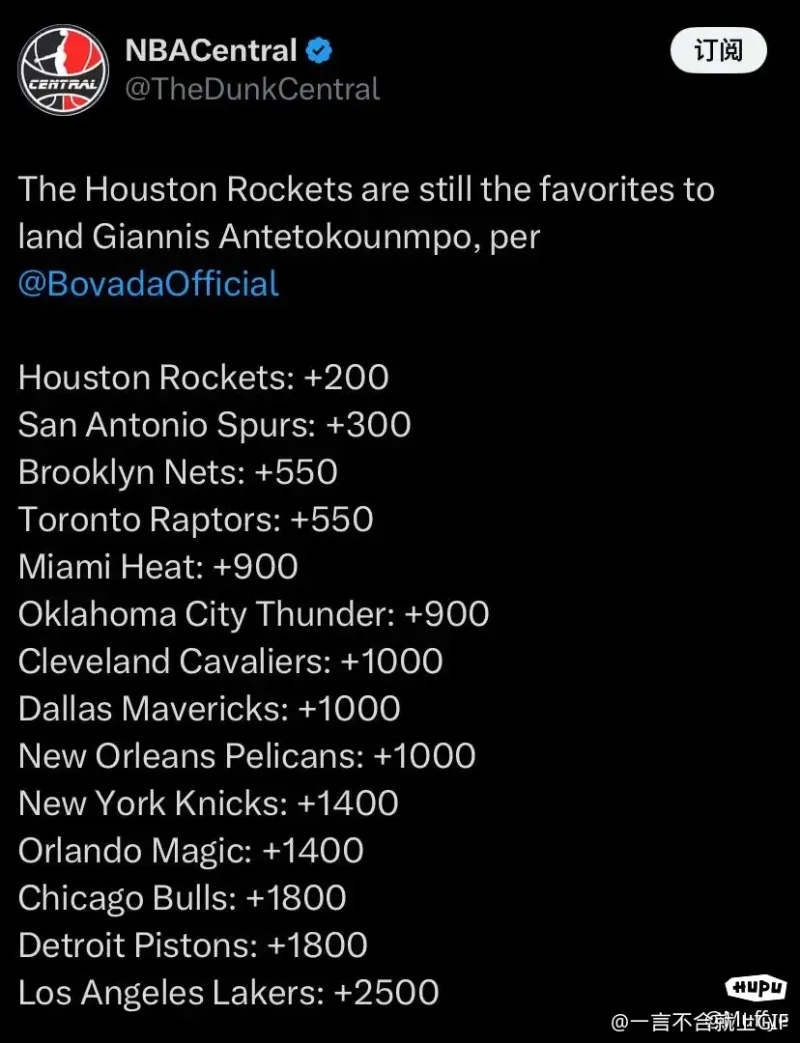Click the Chicago Bulls +1800 entry
The width and height of the screenshot is (800, 1043).
[x=182, y=898]
